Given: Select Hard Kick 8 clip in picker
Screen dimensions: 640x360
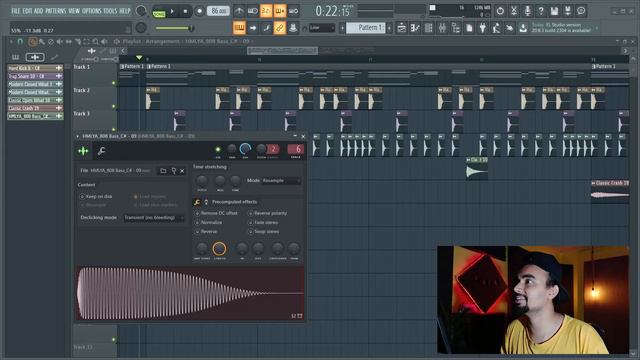Looking at the screenshot, I should click(x=35, y=68).
